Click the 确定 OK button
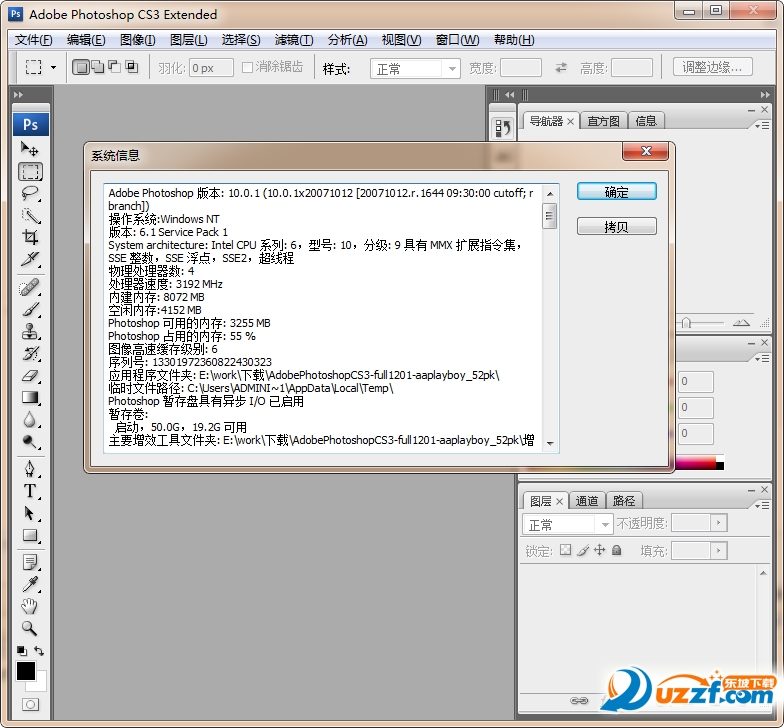The width and height of the screenshot is (784, 728). tap(616, 192)
